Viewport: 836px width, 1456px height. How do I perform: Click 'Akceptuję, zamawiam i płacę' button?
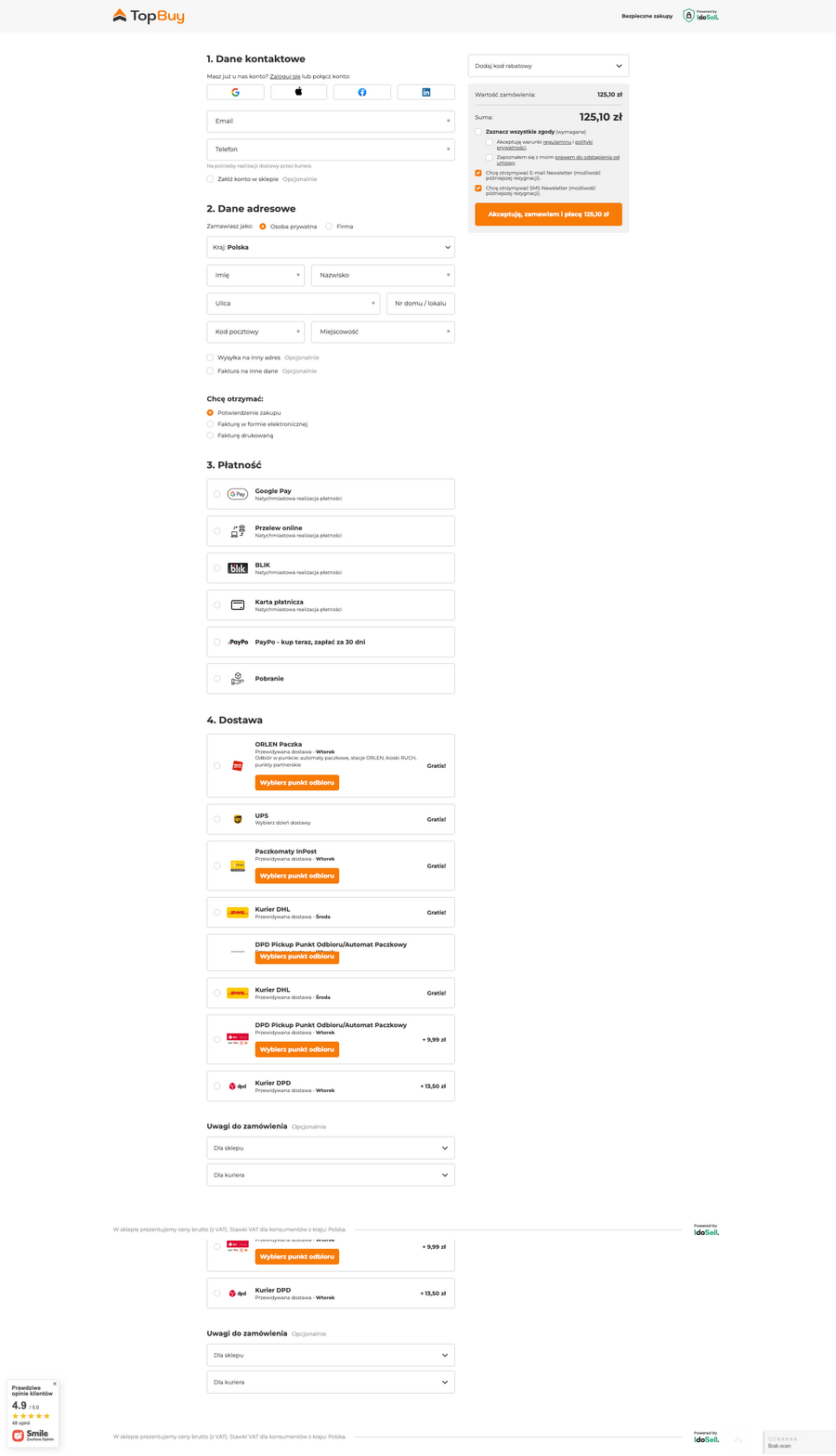pos(548,214)
